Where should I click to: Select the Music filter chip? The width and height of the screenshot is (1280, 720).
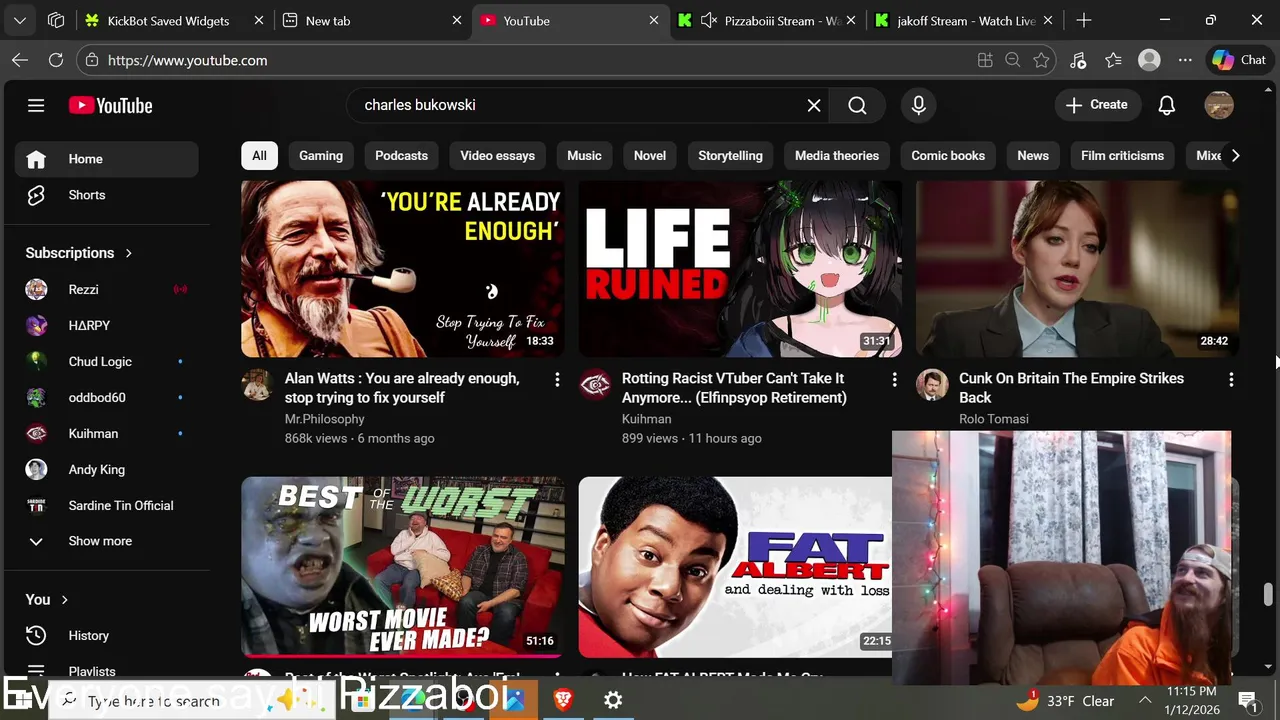pyautogui.click(x=584, y=156)
